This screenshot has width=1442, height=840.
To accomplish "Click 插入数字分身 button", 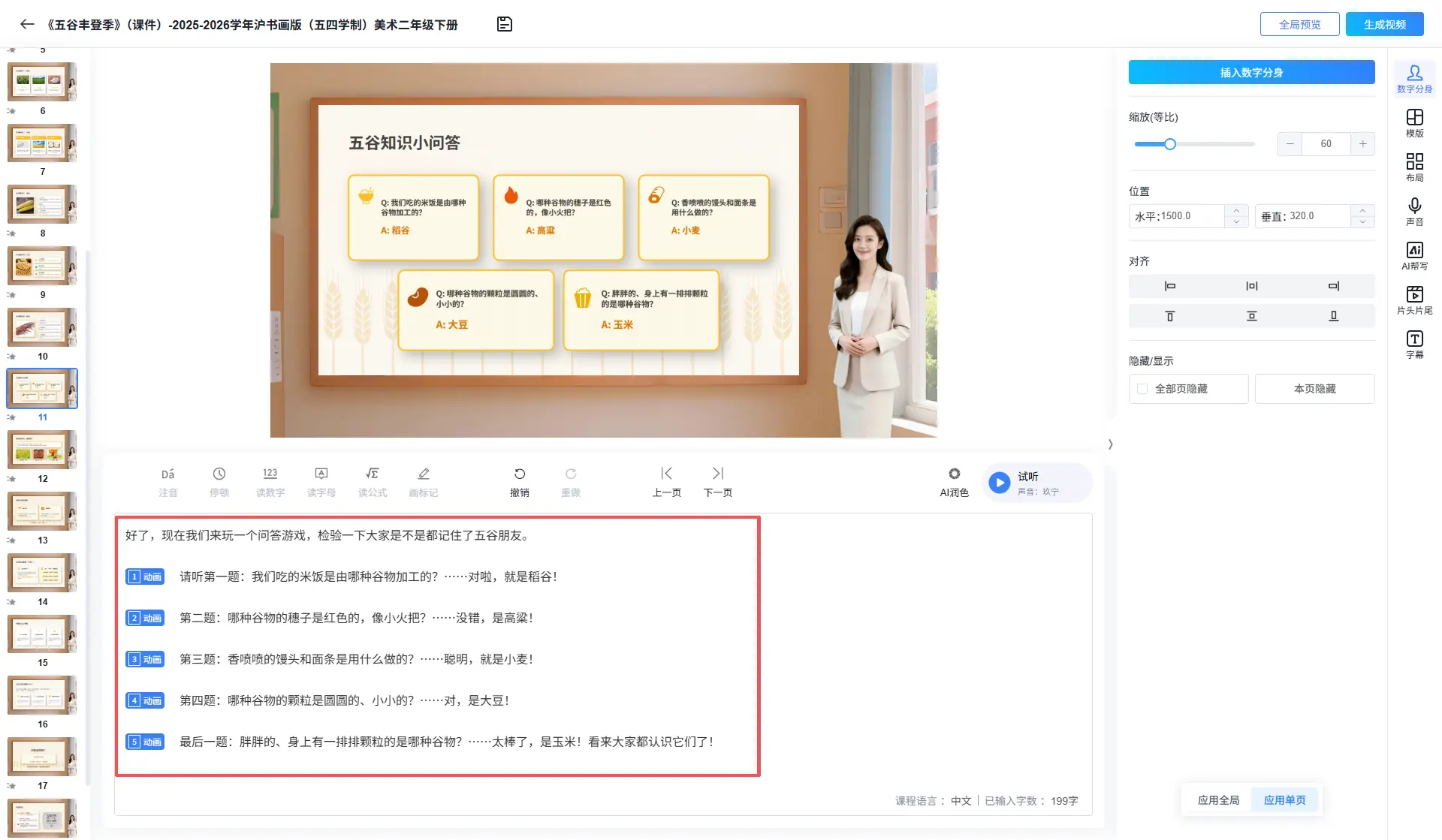I will click(x=1251, y=72).
